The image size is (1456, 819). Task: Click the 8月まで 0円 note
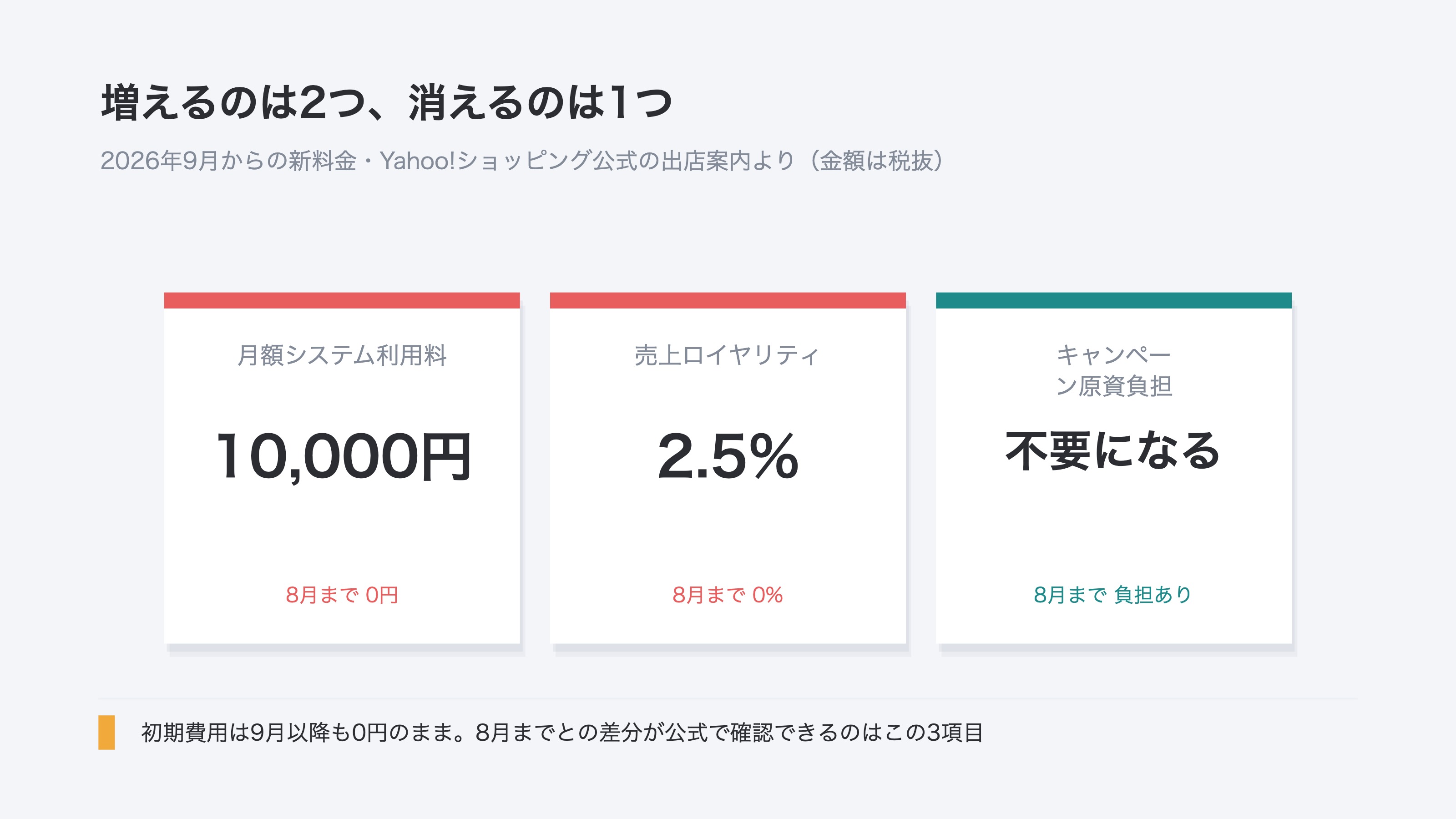click(x=342, y=595)
